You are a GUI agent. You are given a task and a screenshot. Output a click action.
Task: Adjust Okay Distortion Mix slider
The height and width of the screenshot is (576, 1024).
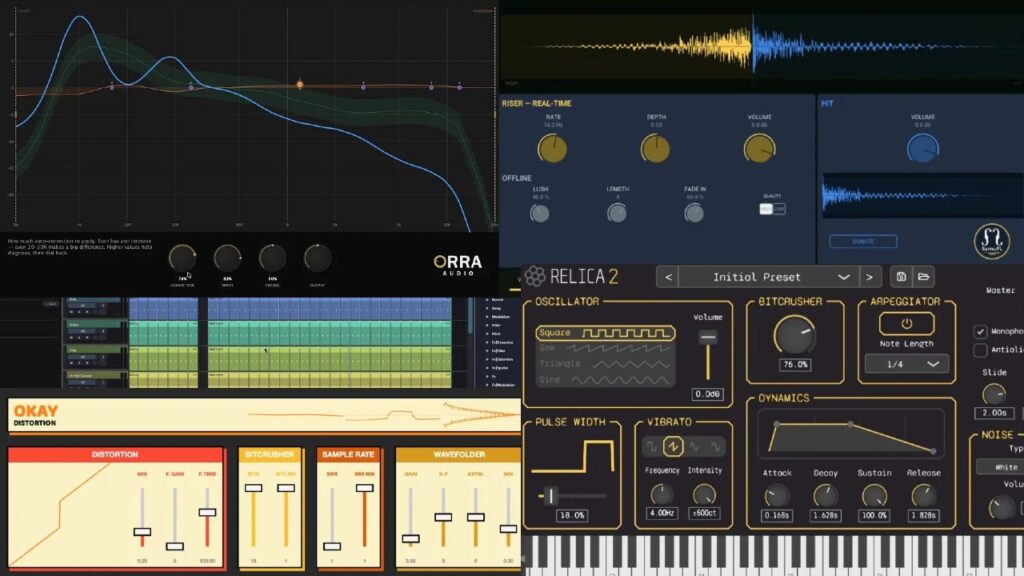point(142,532)
